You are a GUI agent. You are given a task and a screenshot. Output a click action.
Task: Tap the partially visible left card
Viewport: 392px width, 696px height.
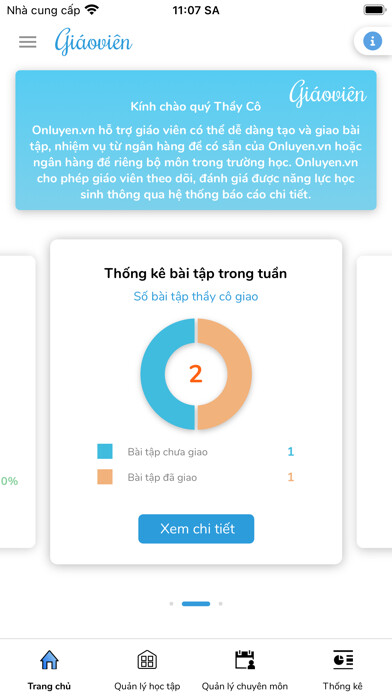pyautogui.click(x=17, y=402)
